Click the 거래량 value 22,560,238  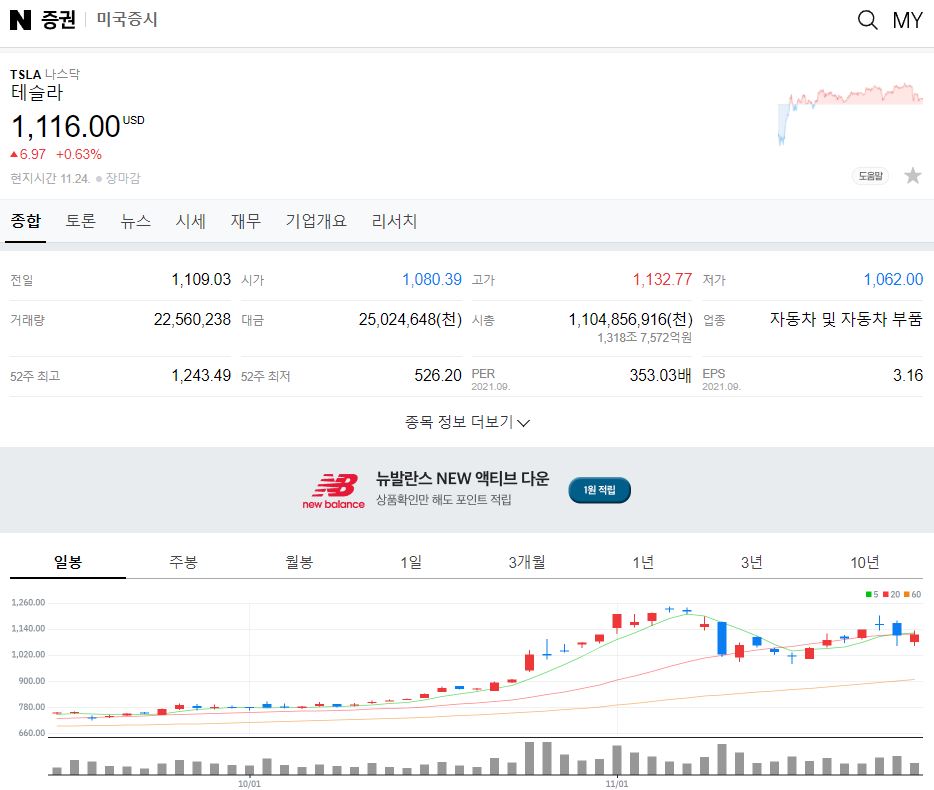(x=192, y=319)
